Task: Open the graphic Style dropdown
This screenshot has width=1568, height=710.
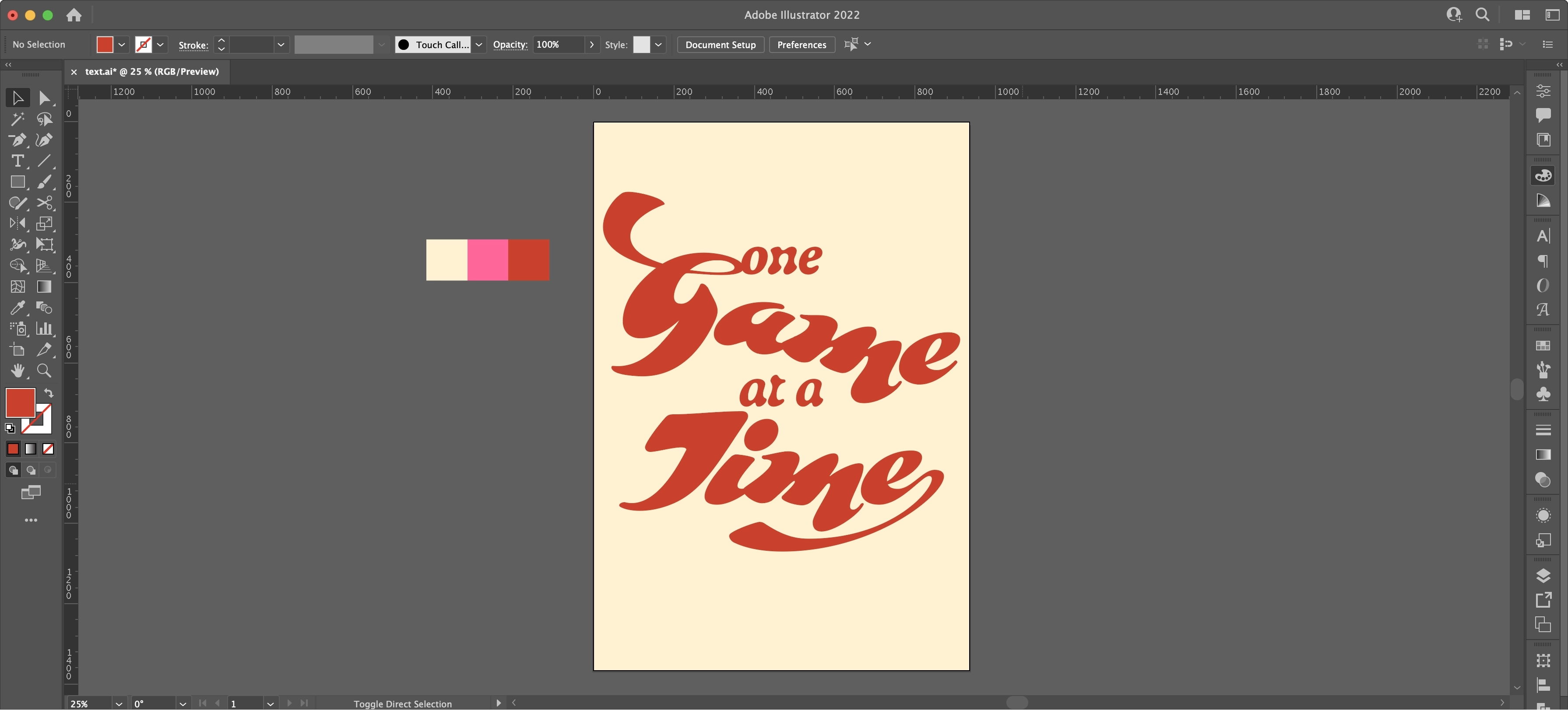Action: tap(658, 45)
